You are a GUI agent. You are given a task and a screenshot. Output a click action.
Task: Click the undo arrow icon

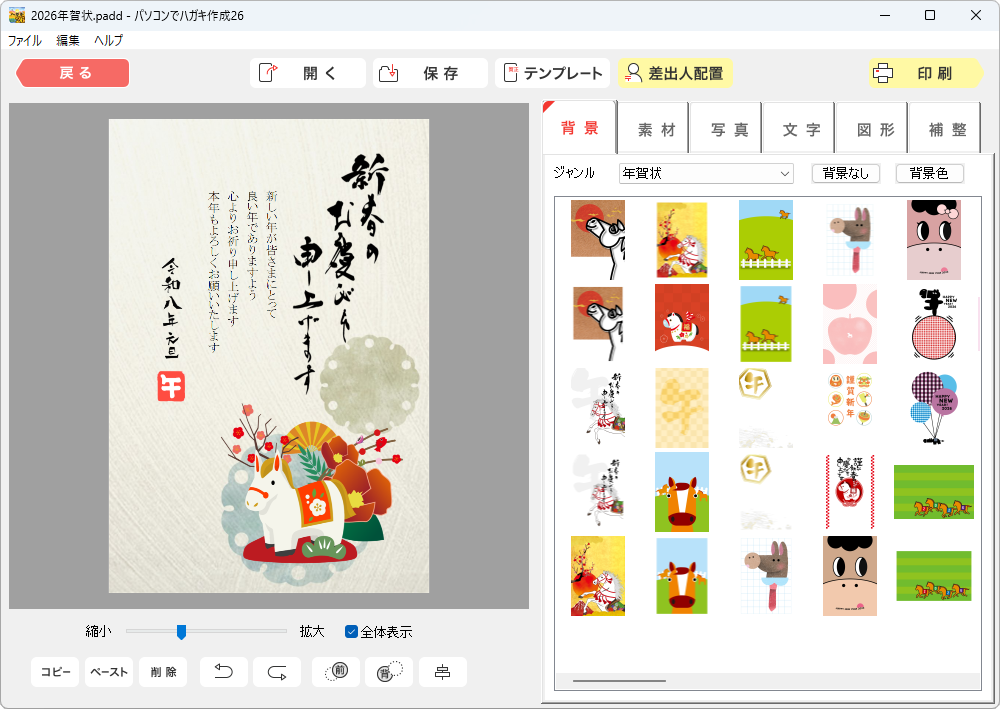[x=224, y=672]
